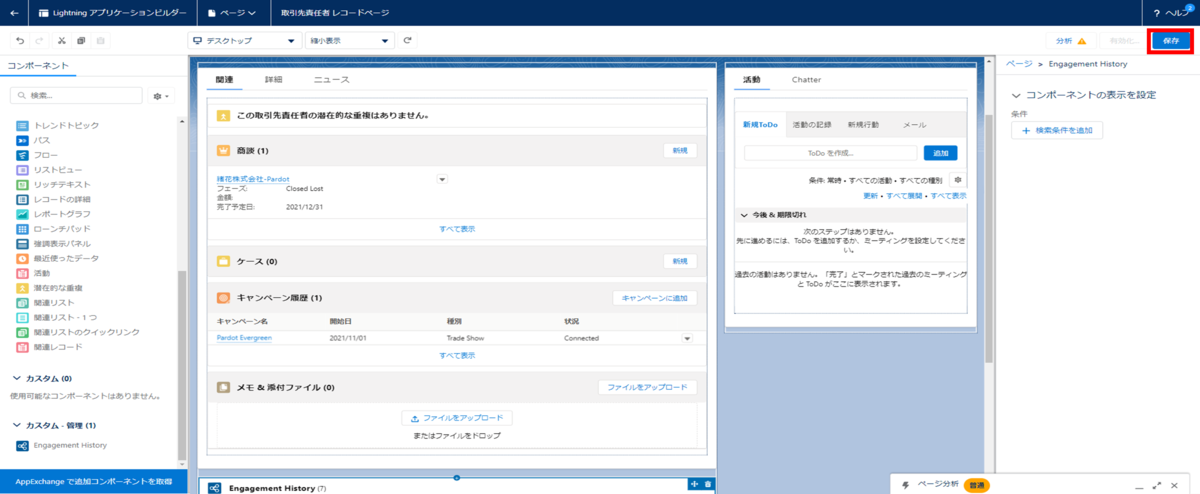Click the copy icon in the toolbar
This screenshot has width=1200, height=494.
click(x=81, y=41)
